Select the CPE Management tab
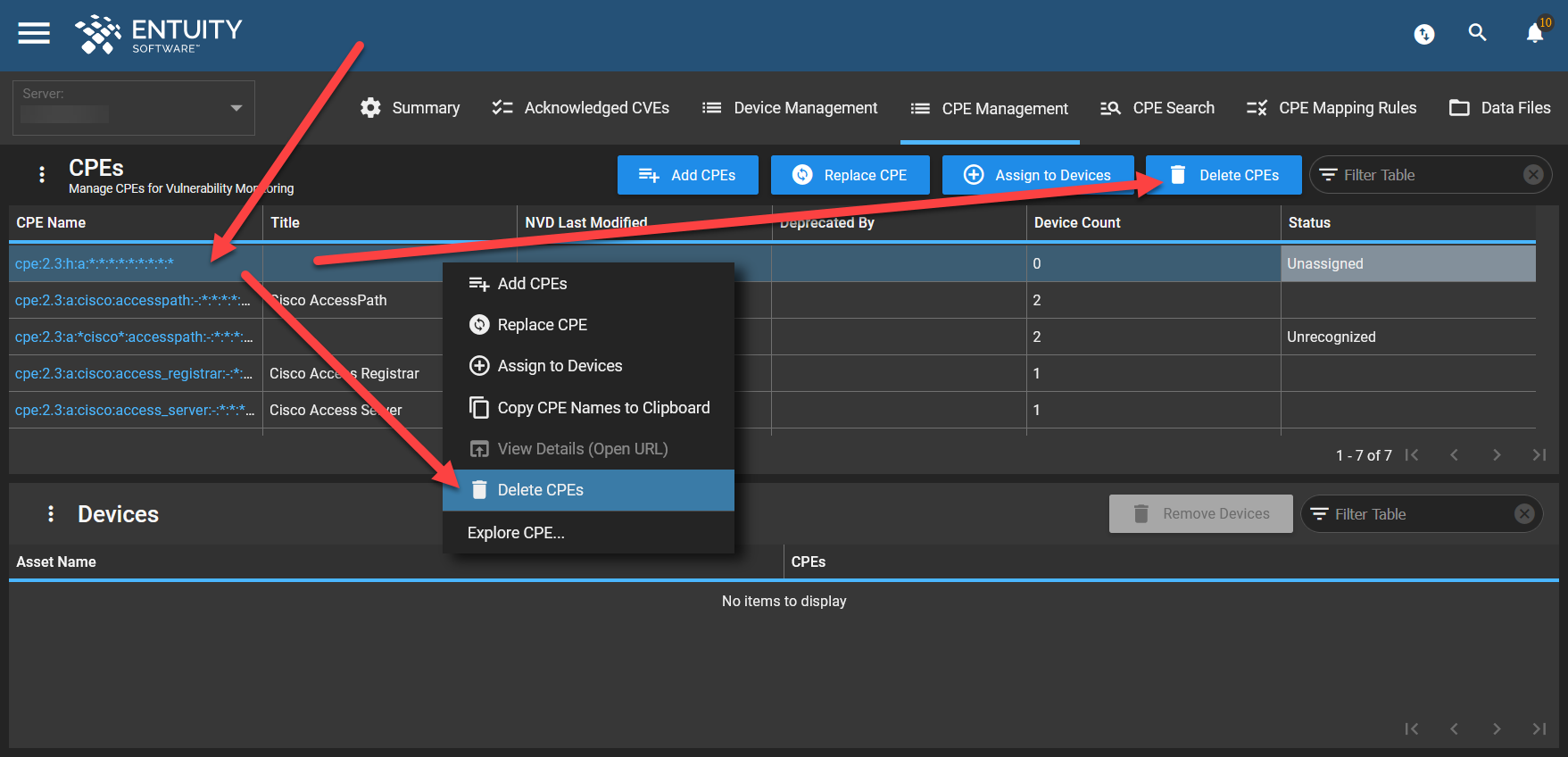Viewport: 1568px width, 757px height. tap(990, 108)
